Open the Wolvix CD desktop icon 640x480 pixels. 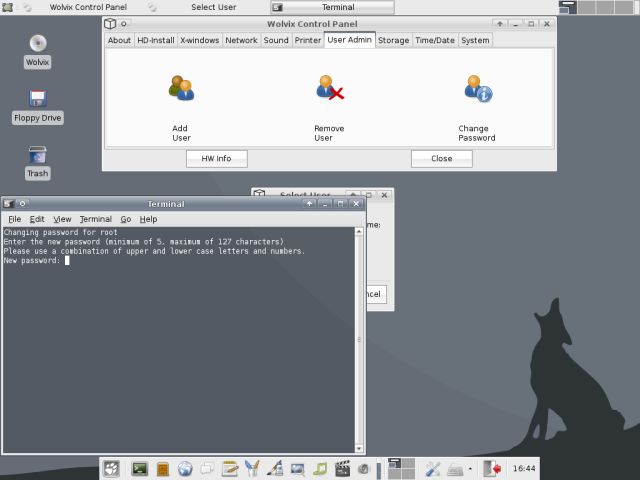38,51
